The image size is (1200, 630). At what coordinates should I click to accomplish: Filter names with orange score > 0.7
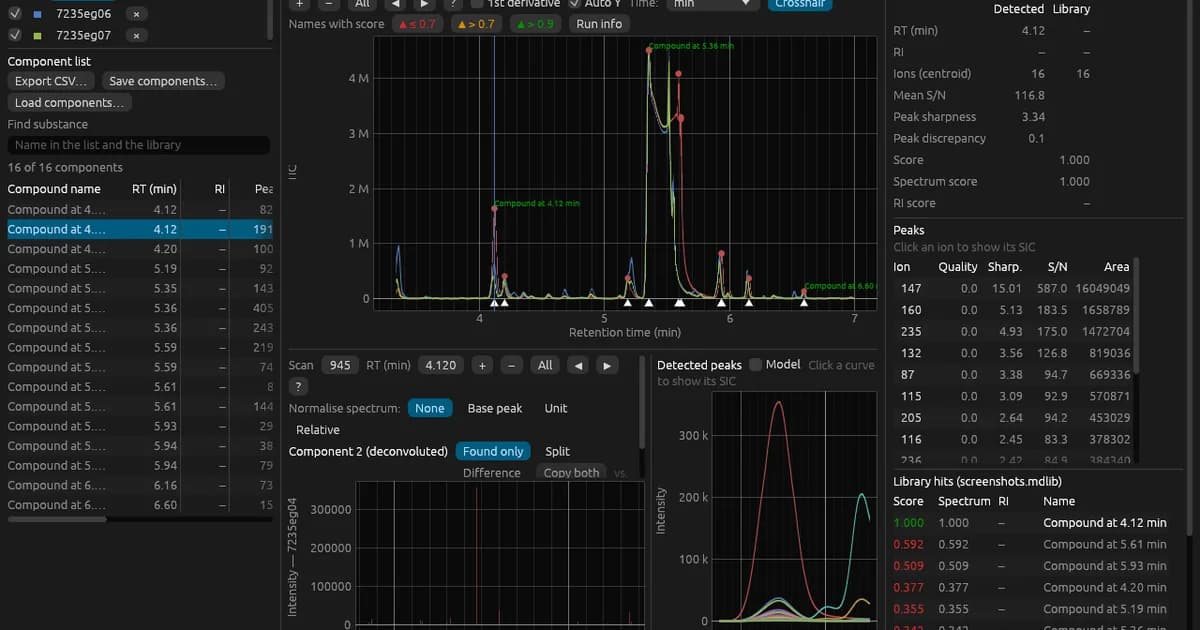pos(476,23)
